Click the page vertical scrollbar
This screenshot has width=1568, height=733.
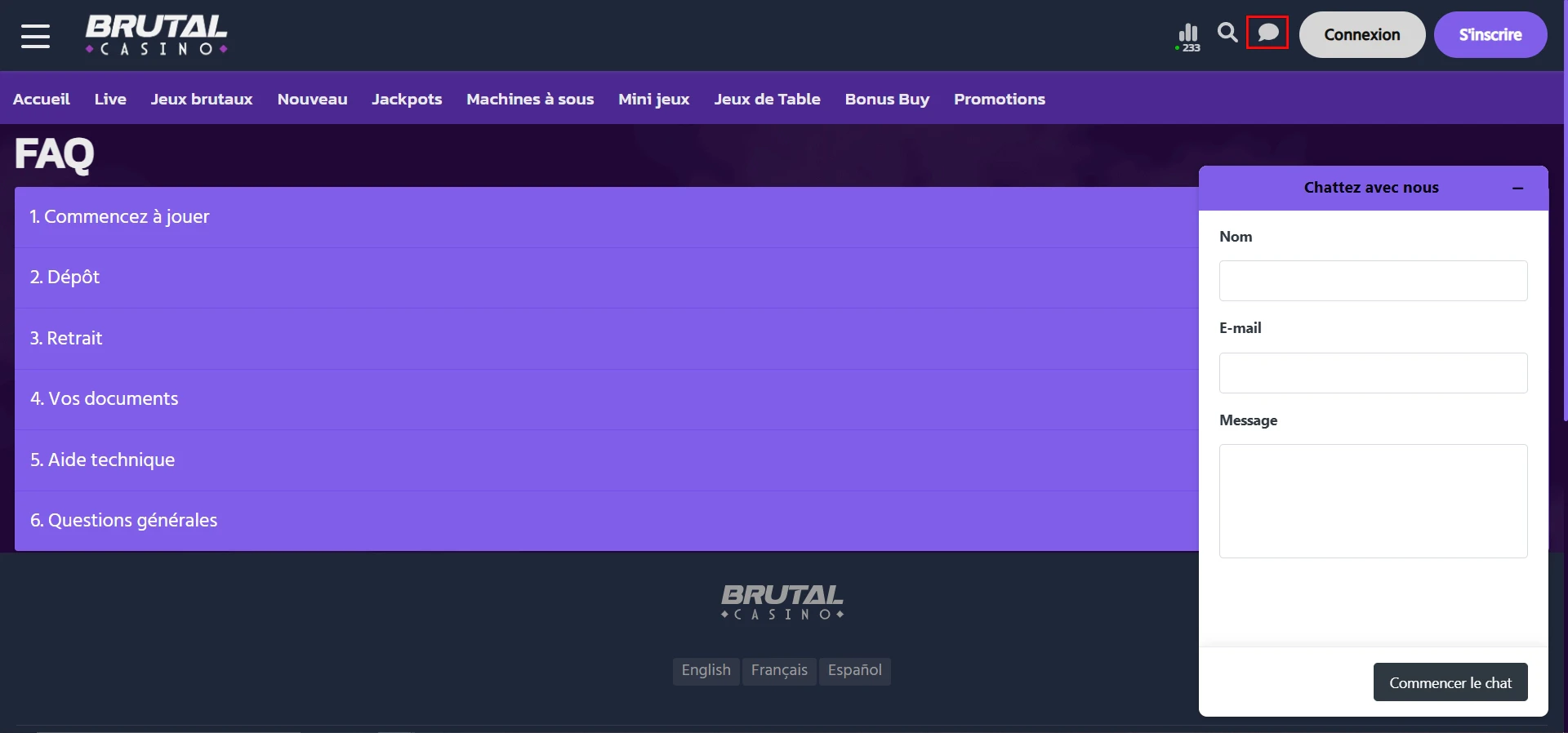click(x=1565, y=212)
